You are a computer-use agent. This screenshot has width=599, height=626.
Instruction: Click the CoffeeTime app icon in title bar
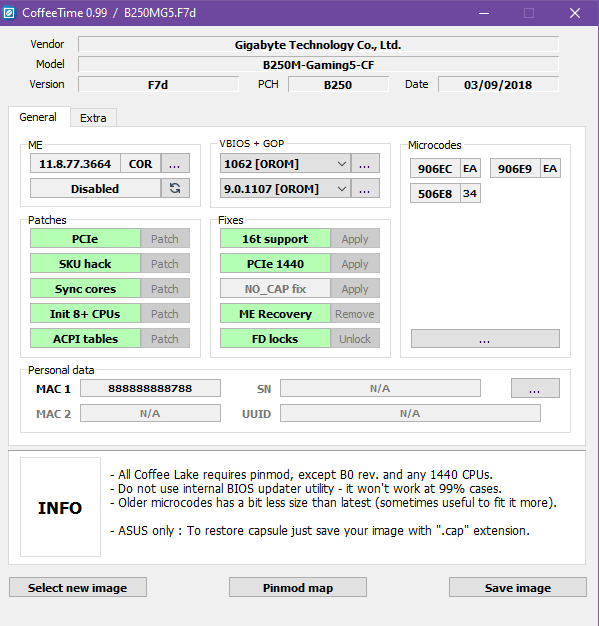[9, 13]
